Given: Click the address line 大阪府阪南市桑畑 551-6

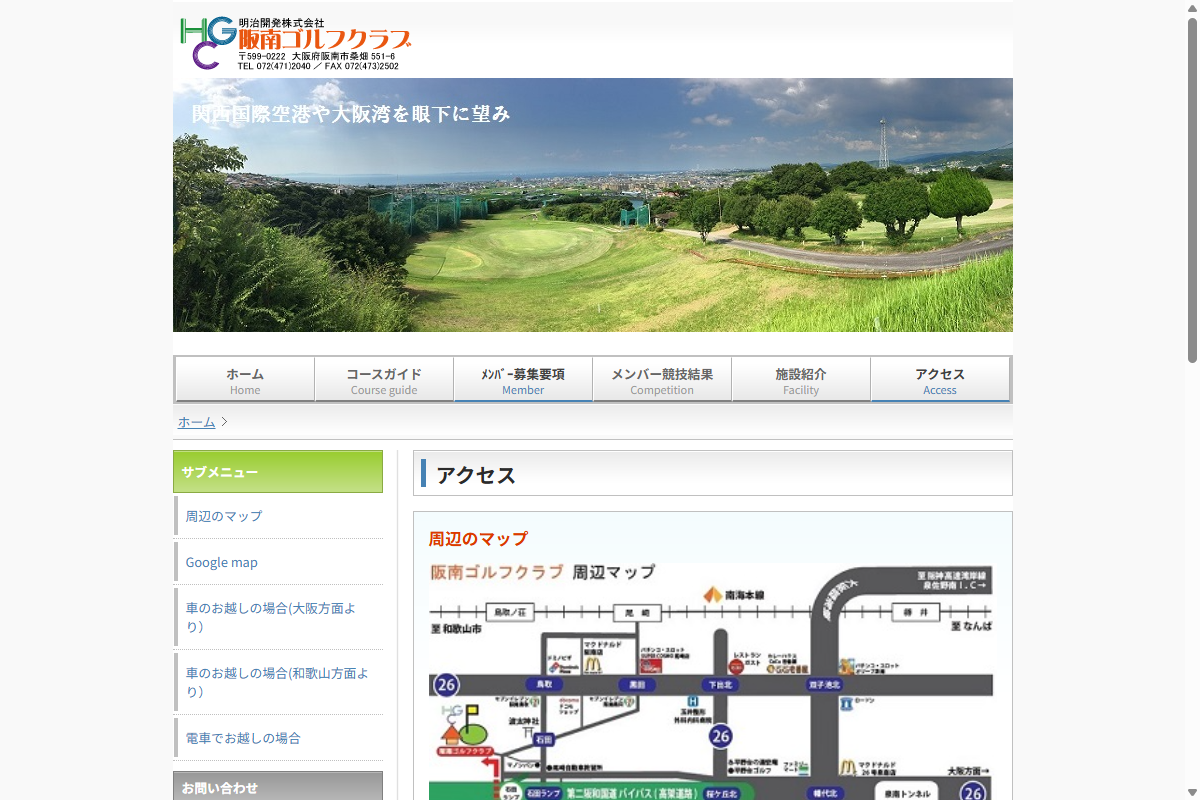Looking at the screenshot, I should pos(343,57).
